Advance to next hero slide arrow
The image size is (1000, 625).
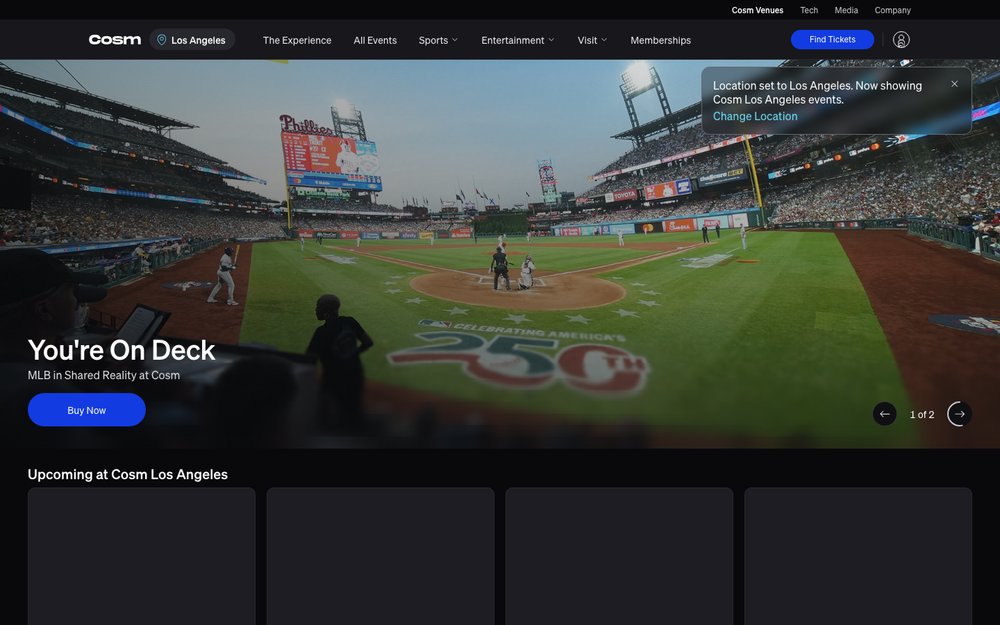tap(959, 414)
